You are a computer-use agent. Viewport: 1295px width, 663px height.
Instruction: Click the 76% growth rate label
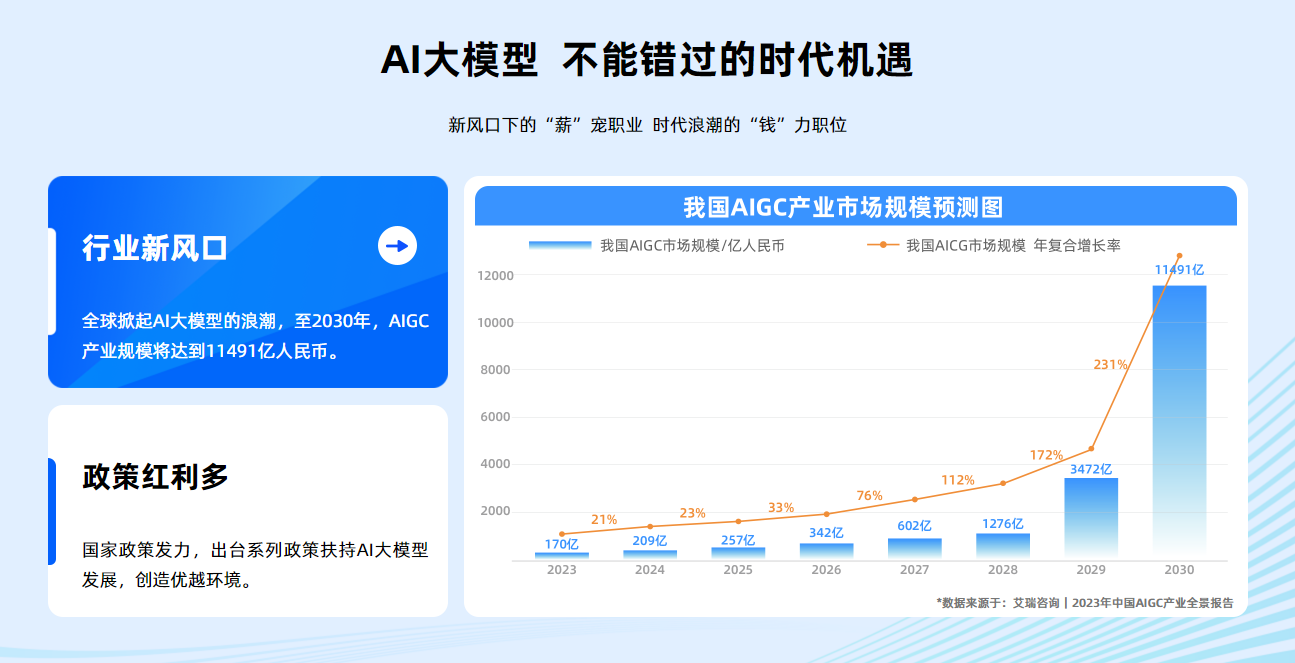[870, 496]
